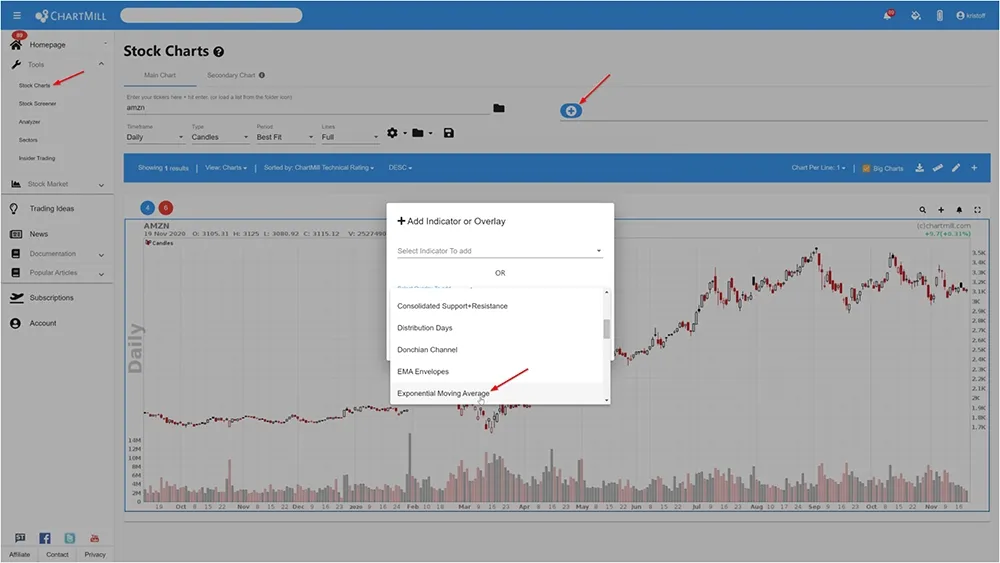Click the search bar in the header
The image size is (1000, 563).
click(x=211, y=15)
